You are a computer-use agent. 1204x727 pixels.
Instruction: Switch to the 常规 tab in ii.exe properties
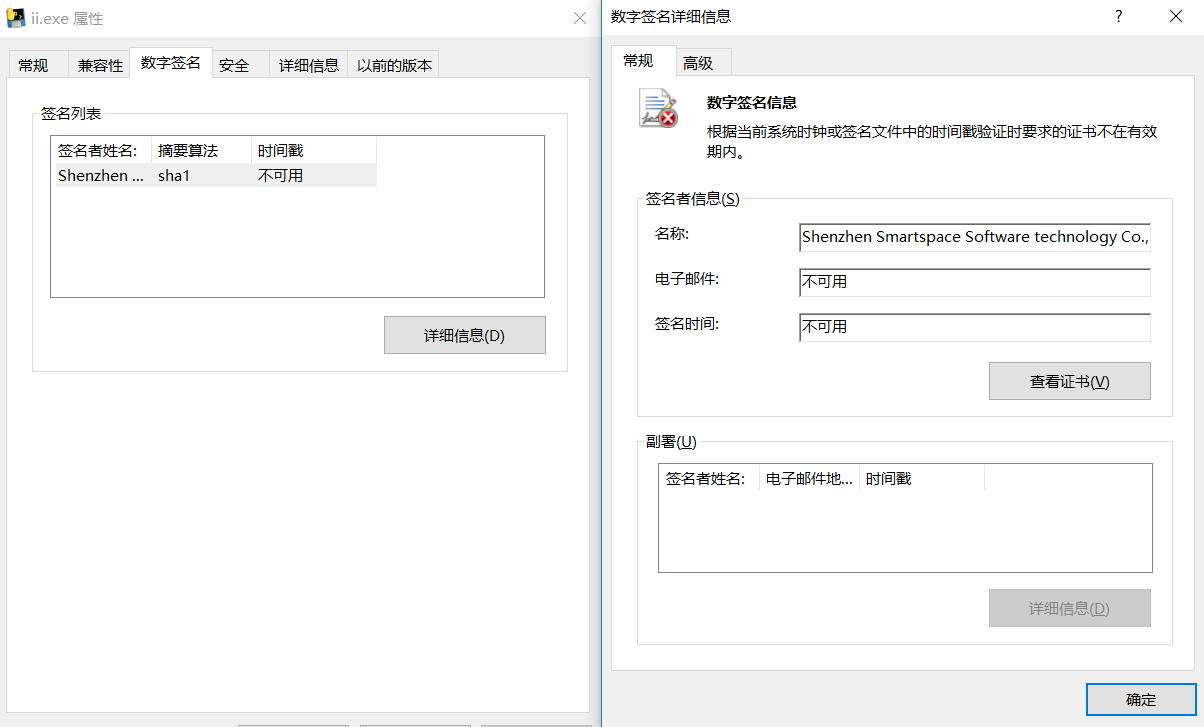[33, 65]
